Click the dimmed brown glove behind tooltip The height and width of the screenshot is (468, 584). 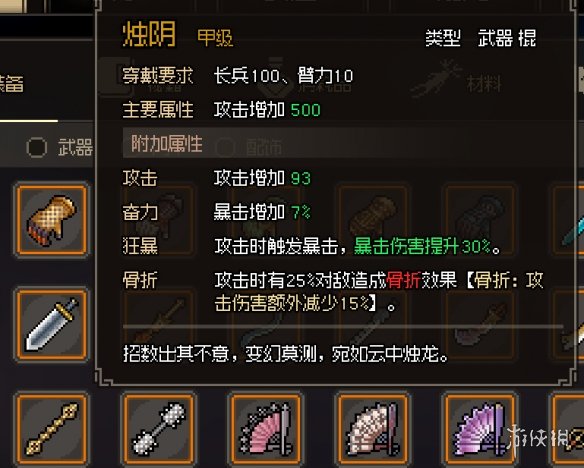(x=372, y=220)
